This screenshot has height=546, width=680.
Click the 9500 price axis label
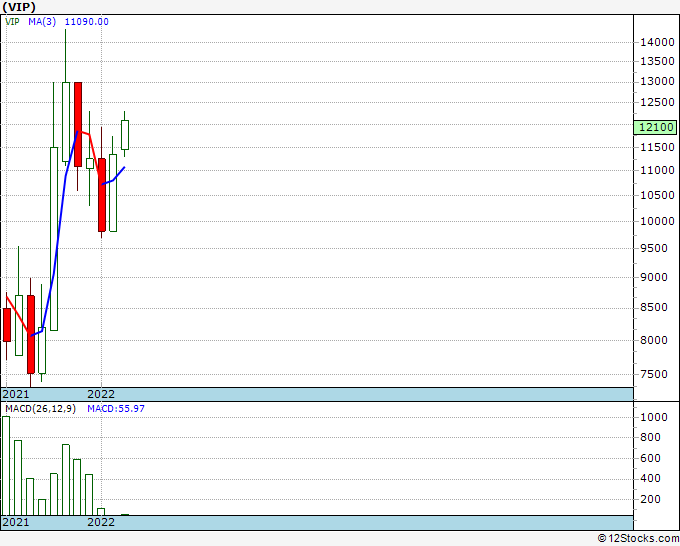[654, 248]
